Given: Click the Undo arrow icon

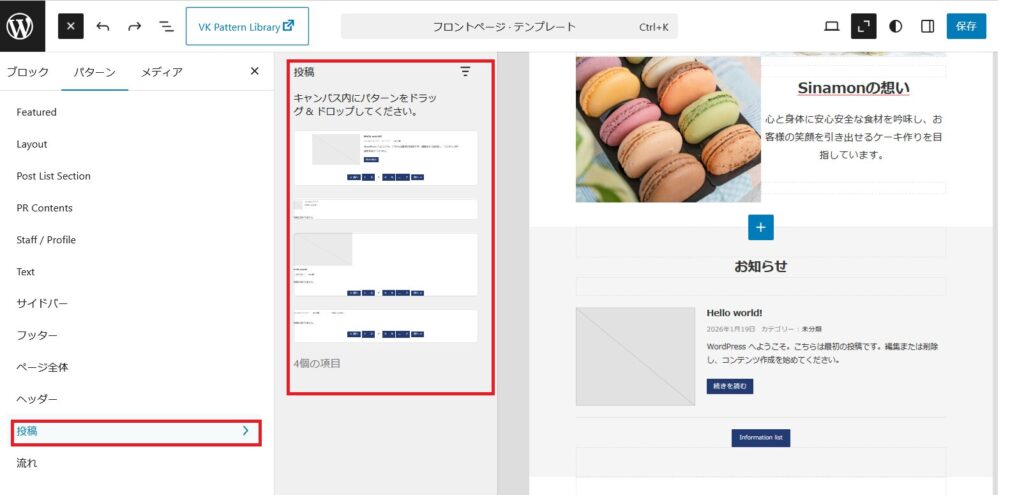Looking at the screenshot, I should tap(103, 27).
